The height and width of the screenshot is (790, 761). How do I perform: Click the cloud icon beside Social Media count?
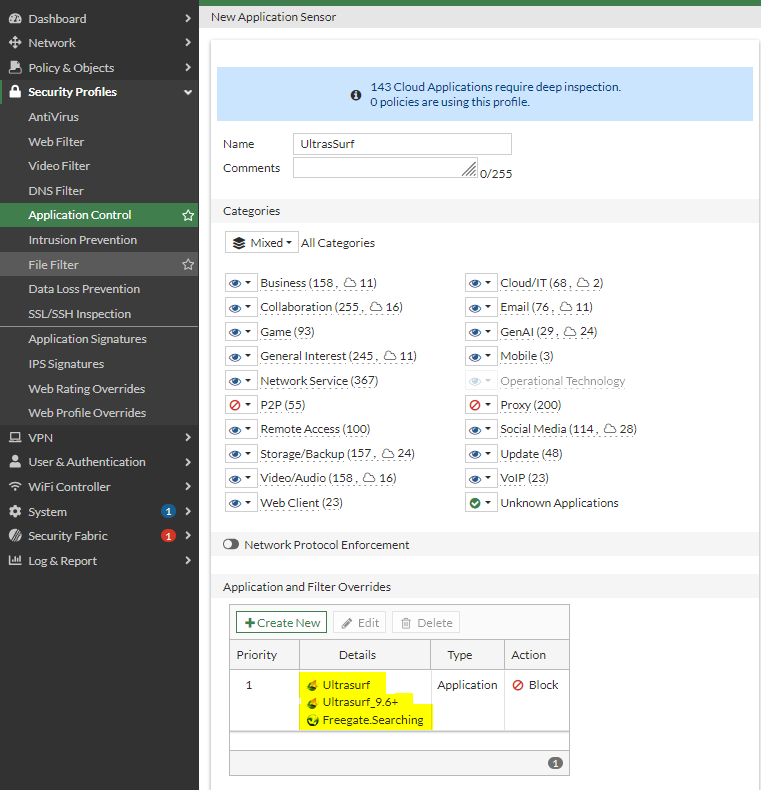(610, 429)
